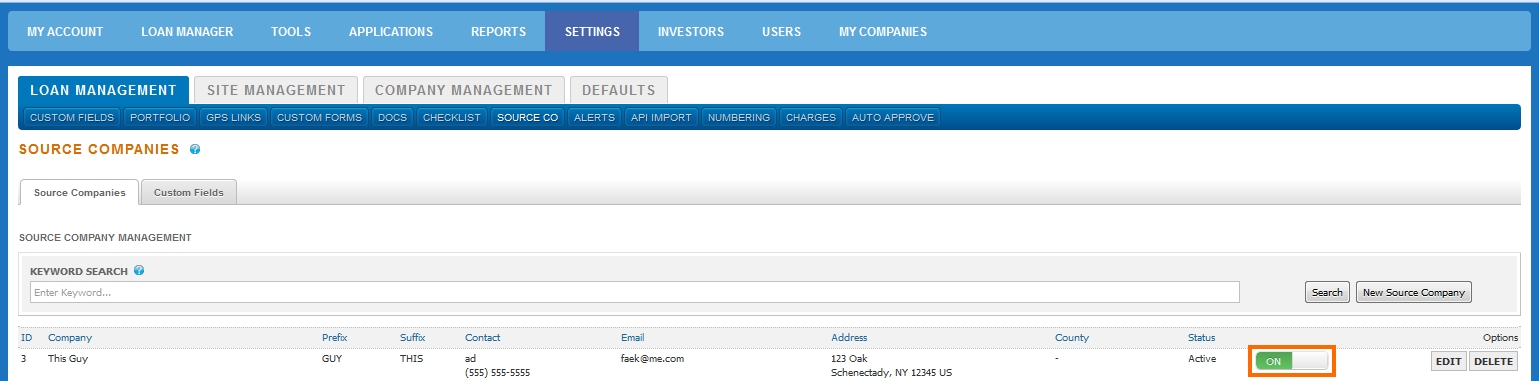Screen dimensions: 1539x381
Task: Open Auto Approve subnav item
Action: click(893, 118)
